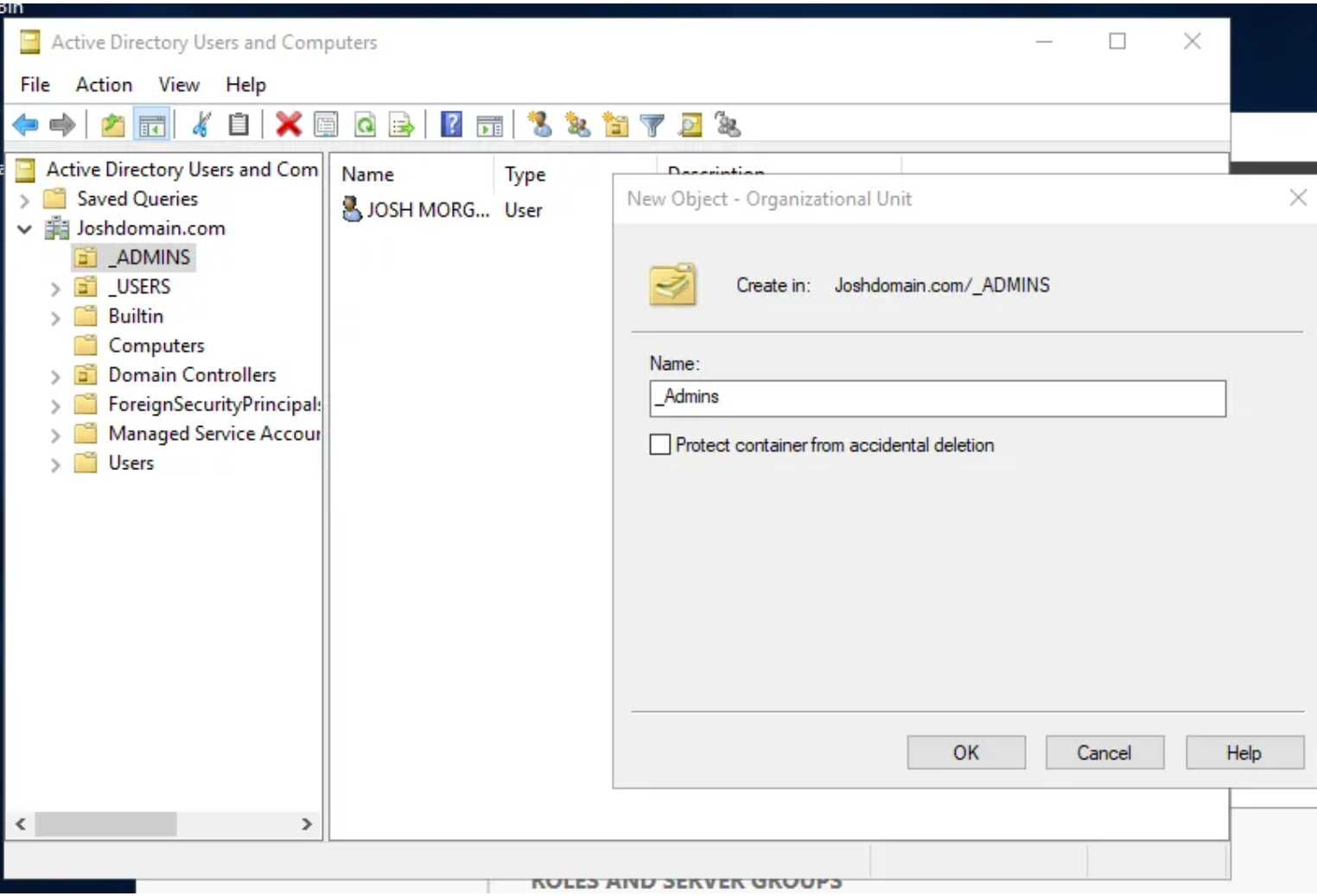Click tree pane horizontal scrollbar thumb
Image resolution: width=1317 pixels, height=896 pixels.
click(x=105, y=824)
